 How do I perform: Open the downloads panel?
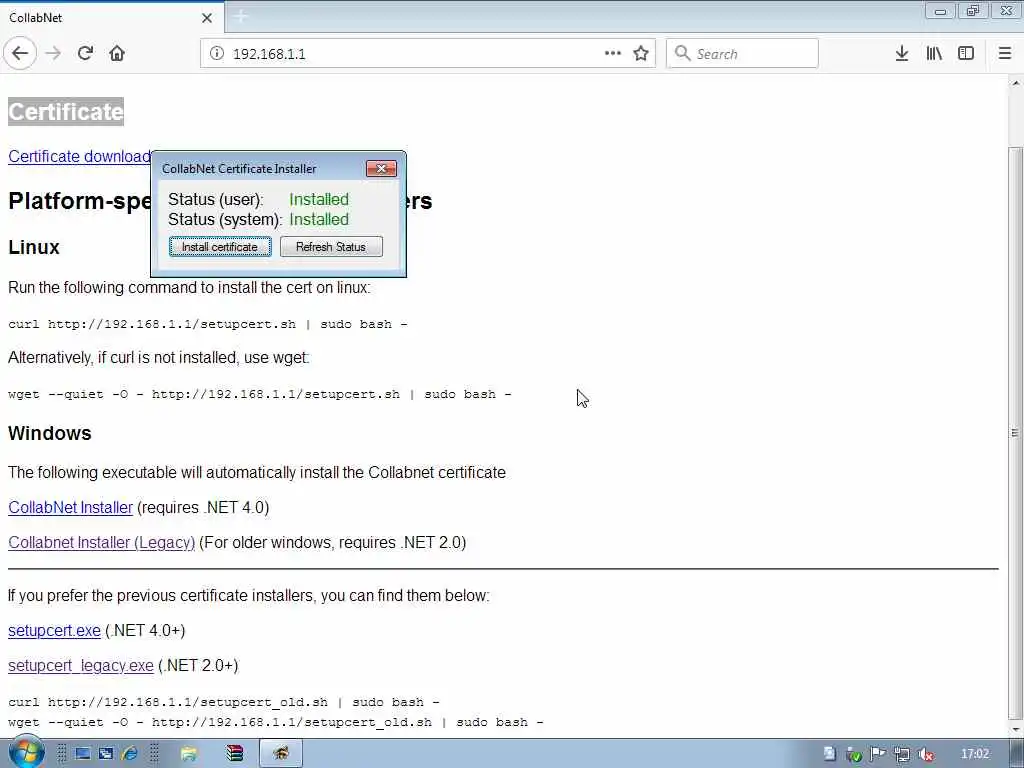coord(902,53)
